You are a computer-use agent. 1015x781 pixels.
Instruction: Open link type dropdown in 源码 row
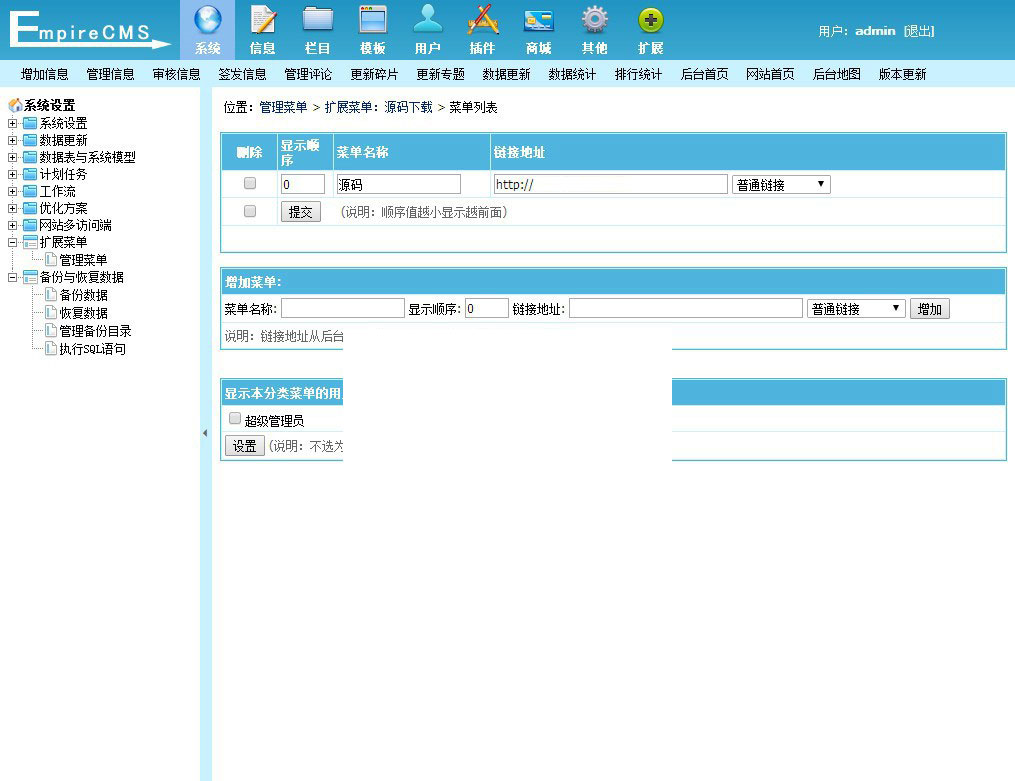tap(781, 185)
